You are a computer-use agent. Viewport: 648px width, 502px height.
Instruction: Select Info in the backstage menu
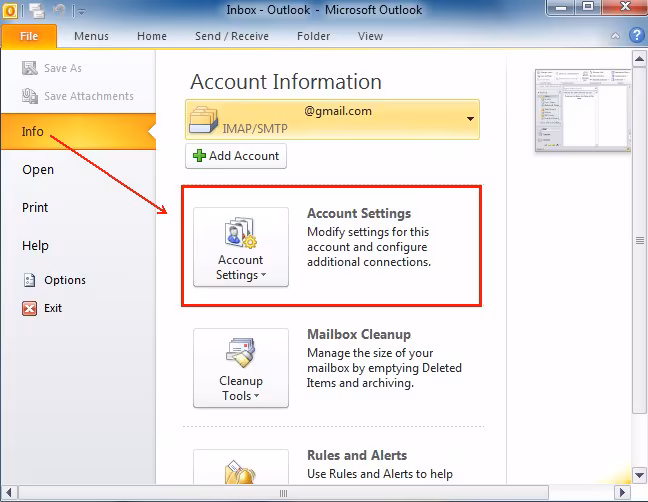79,131
